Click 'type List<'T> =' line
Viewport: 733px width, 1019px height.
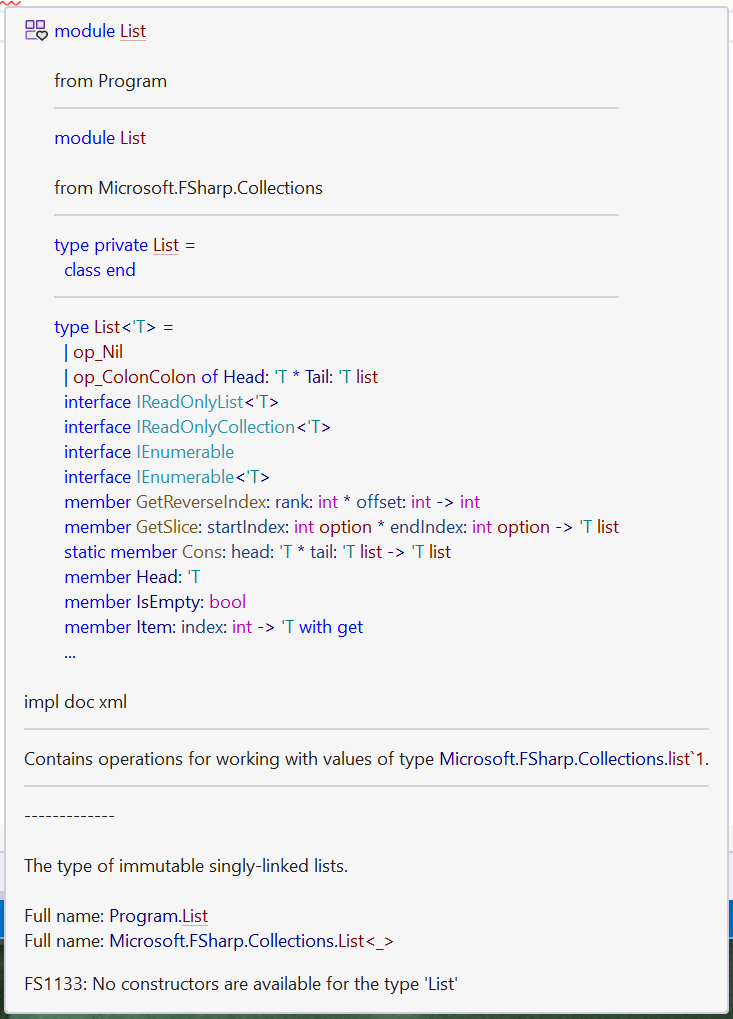[114, 327]
